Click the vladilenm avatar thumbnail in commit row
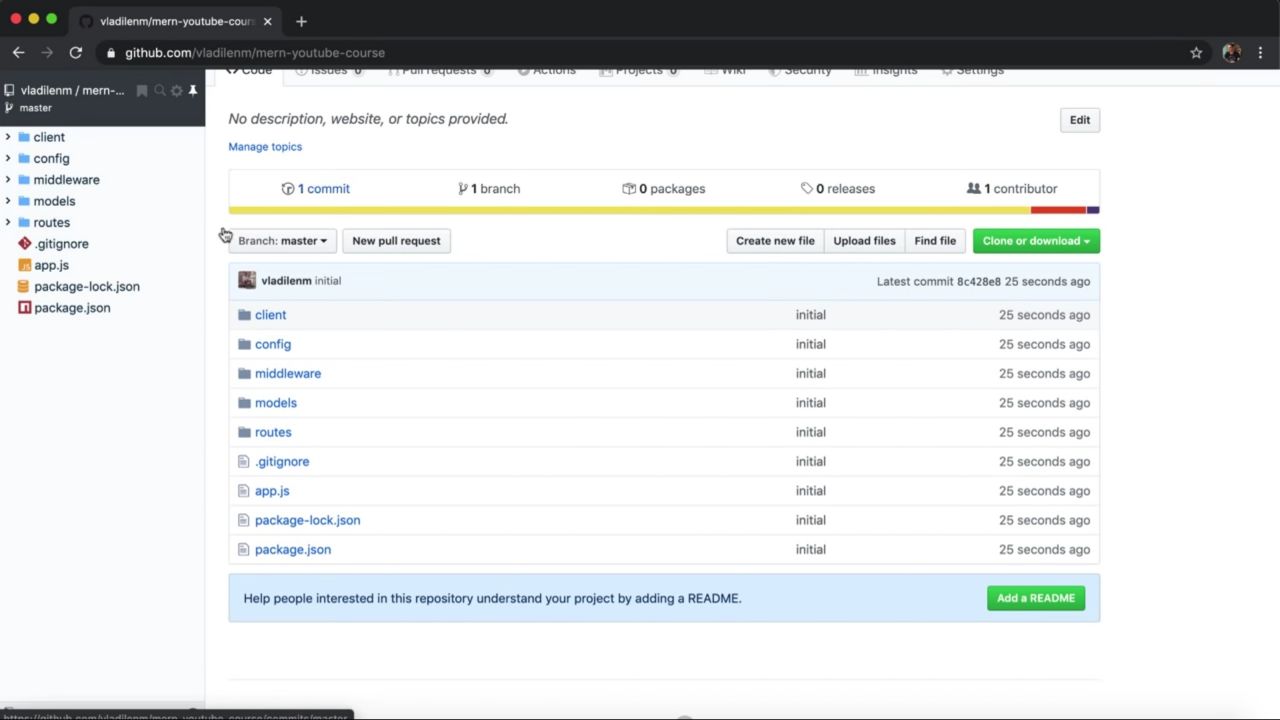Viewport: 1280px width, 720px height. click(x=247, y=281)
